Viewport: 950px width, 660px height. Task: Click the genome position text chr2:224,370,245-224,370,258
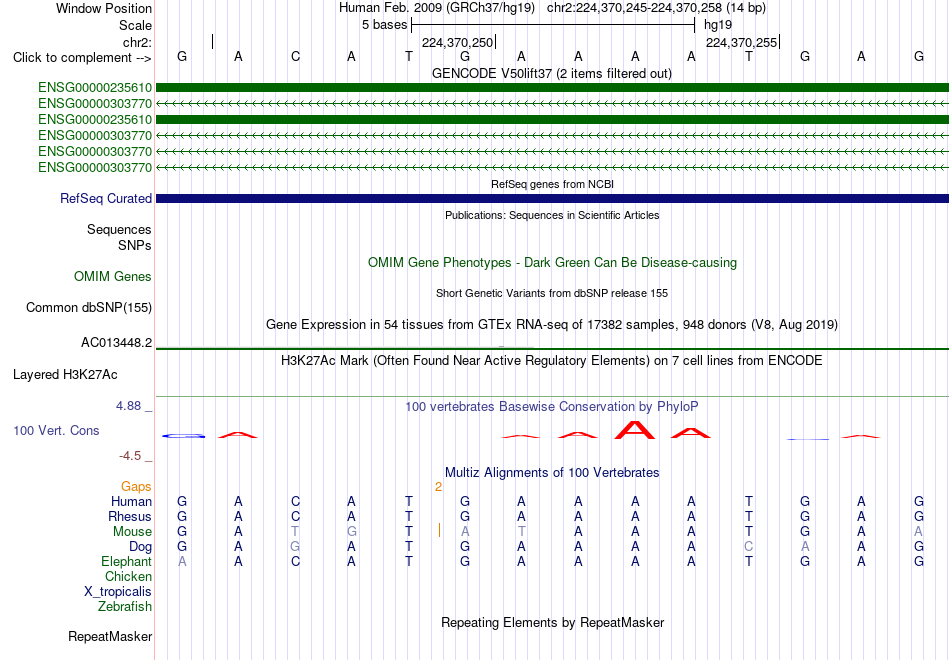(x=634, y=8)
